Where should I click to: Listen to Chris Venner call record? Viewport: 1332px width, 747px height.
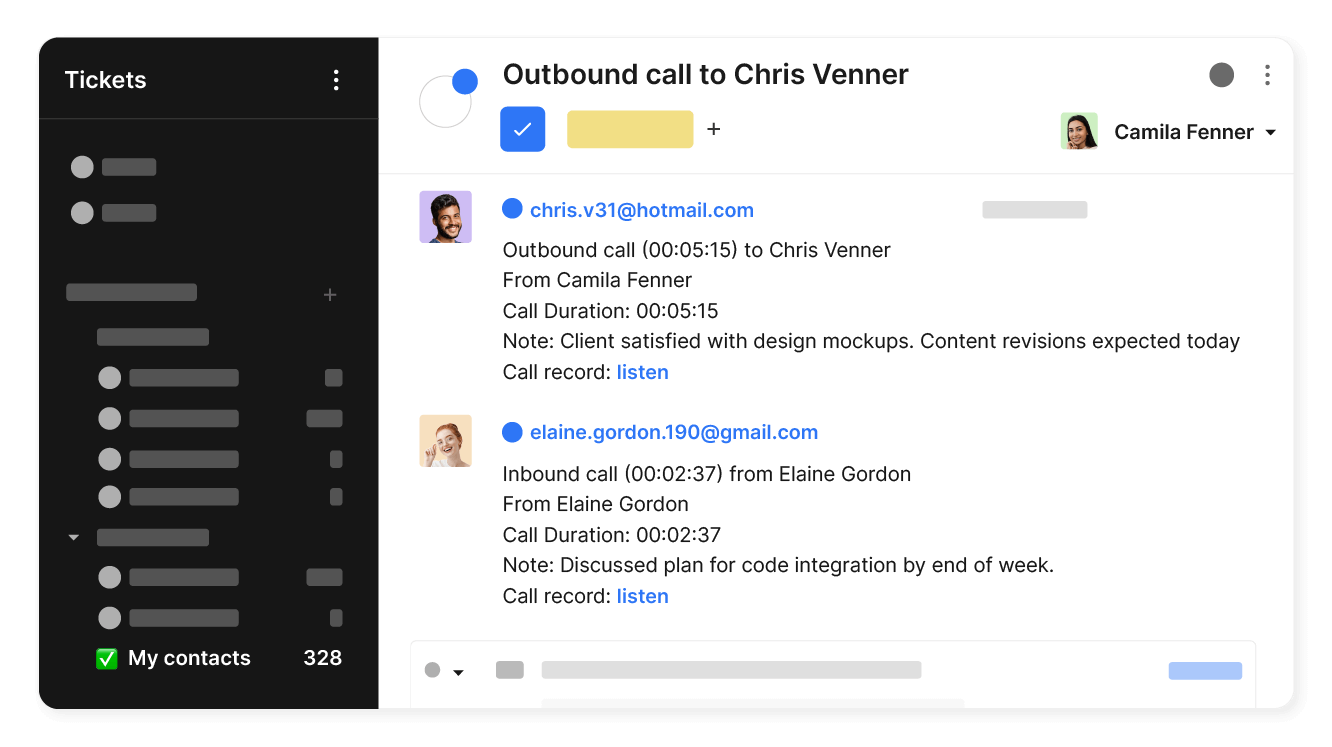(x=642, y=372)
